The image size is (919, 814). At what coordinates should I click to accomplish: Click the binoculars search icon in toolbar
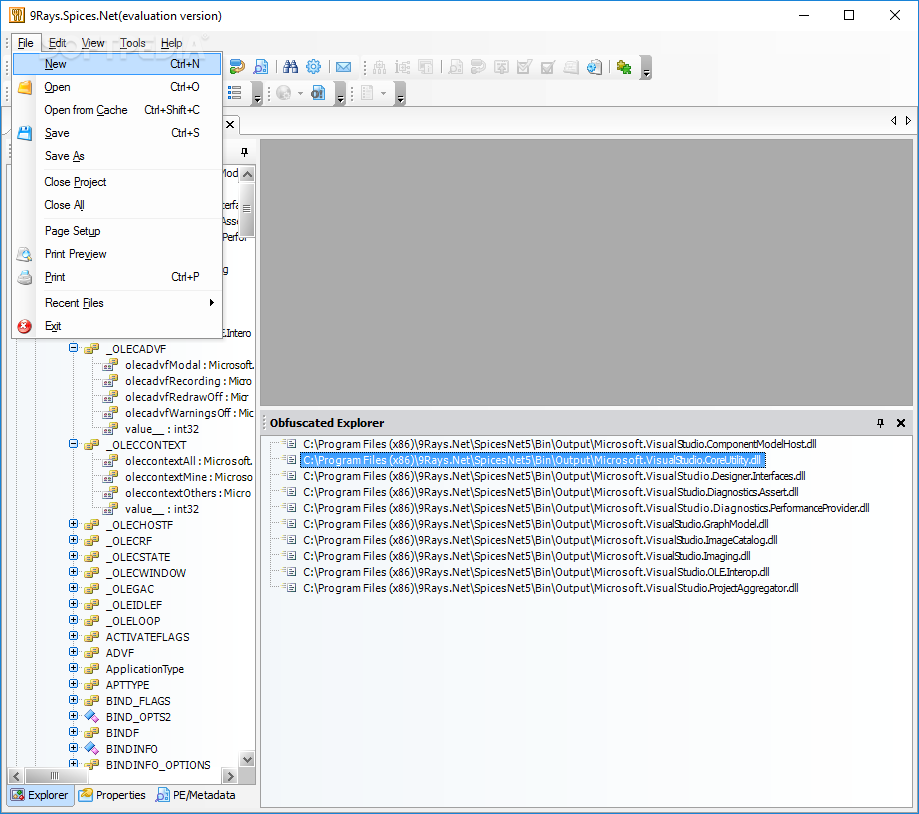[x=290, y=67]
